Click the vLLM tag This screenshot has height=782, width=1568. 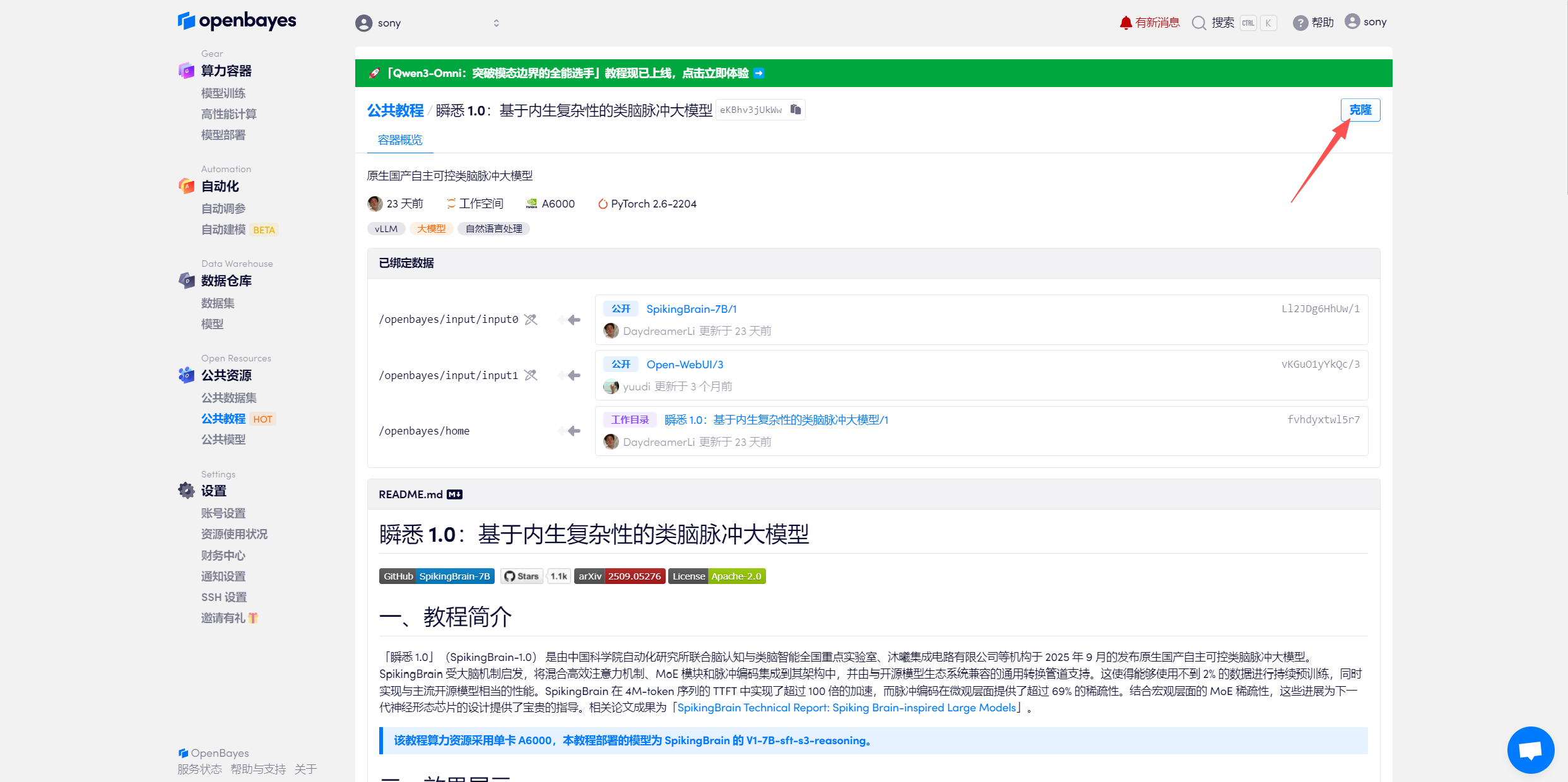coord(386,229)
